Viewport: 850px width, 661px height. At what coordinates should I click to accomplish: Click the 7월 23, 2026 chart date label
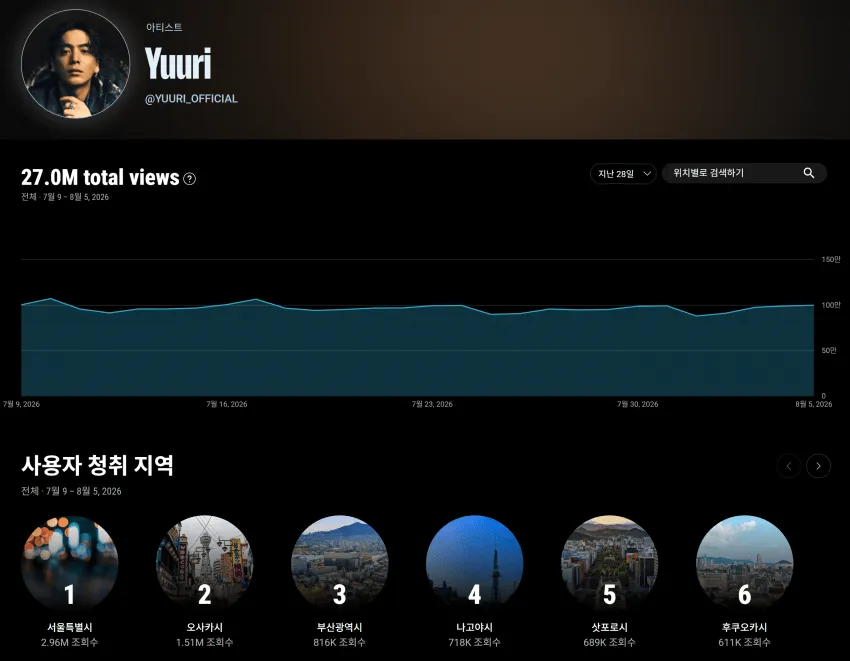432,404
